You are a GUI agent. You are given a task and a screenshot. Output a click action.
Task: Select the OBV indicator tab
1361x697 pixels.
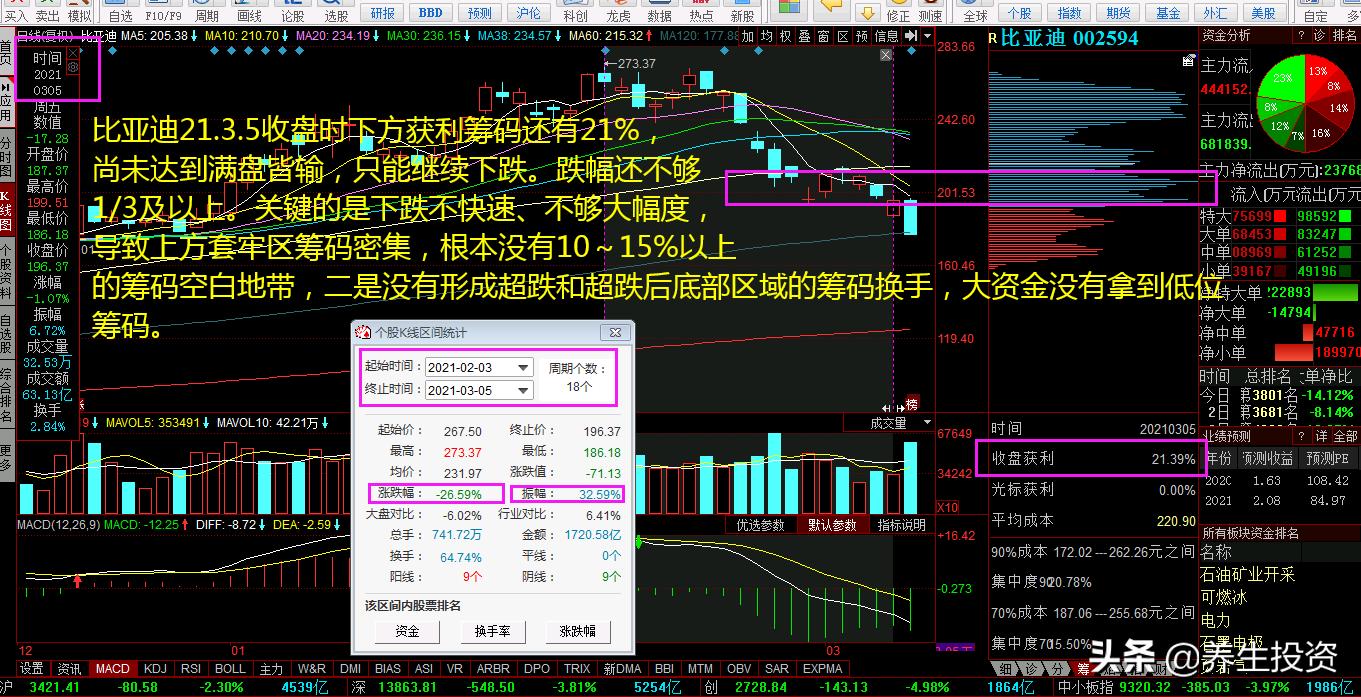point(739,668)
